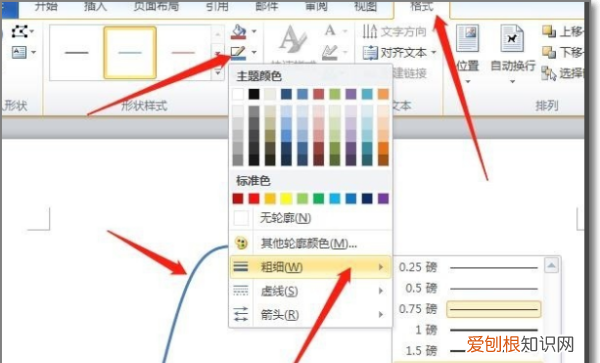The height and width of the screenshot is (363, 600).
Task: Switch to the 格式 ribbon tab
Action: pos(422,6)
